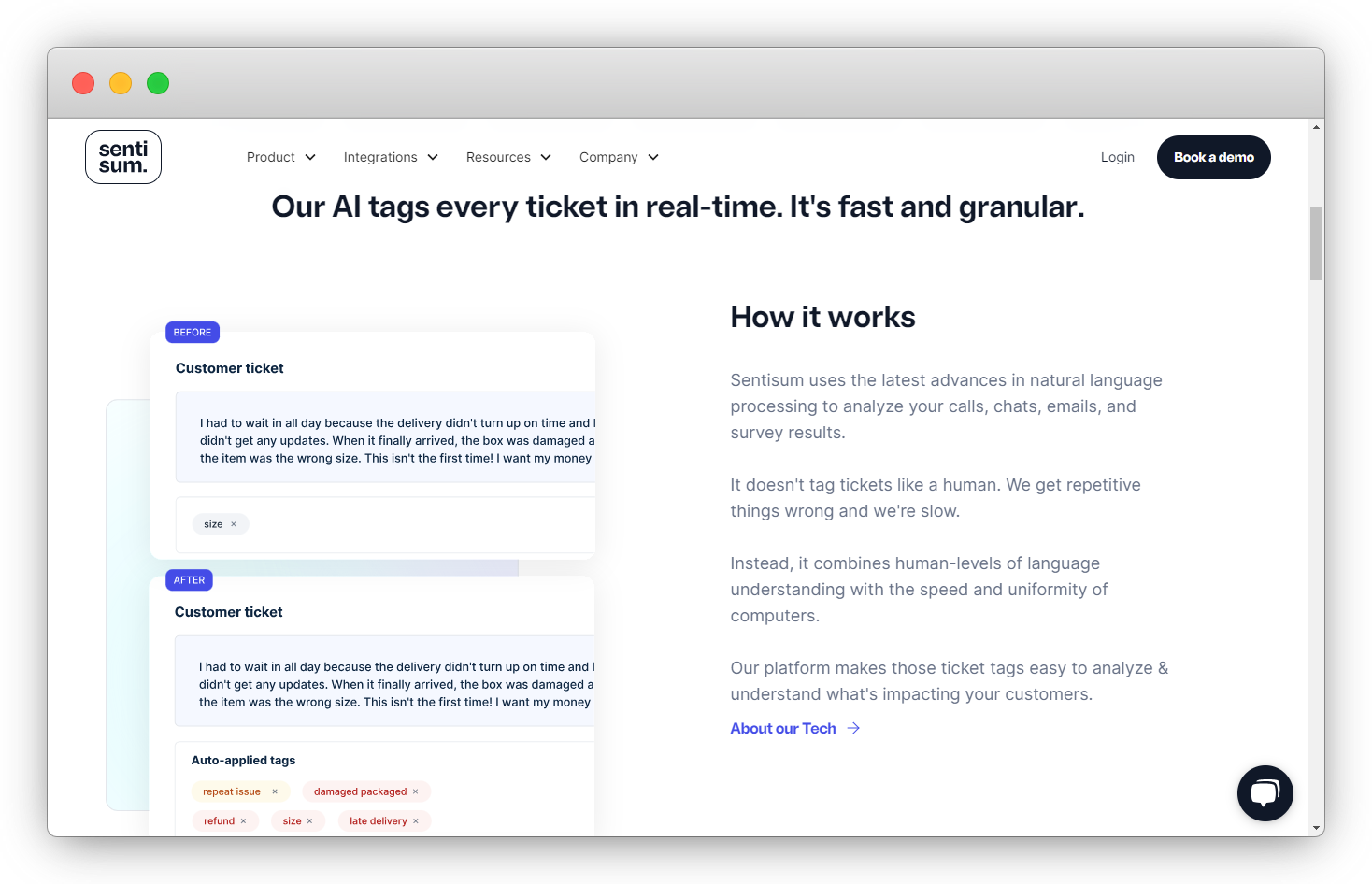Select the Login link
Viewport: 1372px width, 884px height.
coord(1118,157)
